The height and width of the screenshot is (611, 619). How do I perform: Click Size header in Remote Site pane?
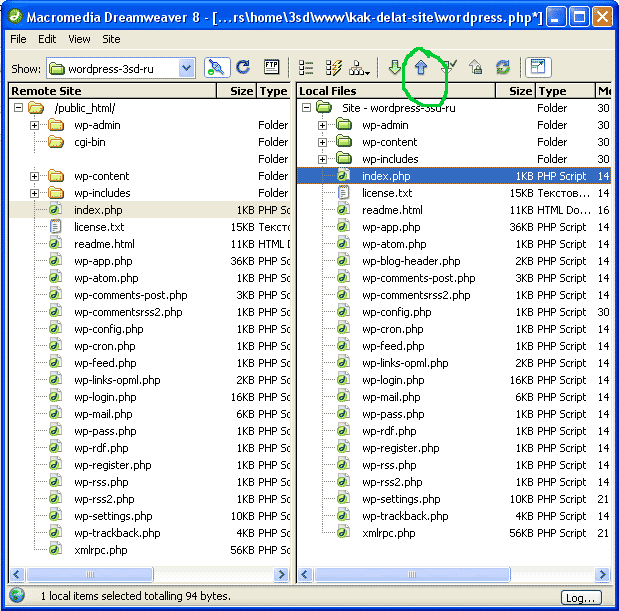[236, 91]
